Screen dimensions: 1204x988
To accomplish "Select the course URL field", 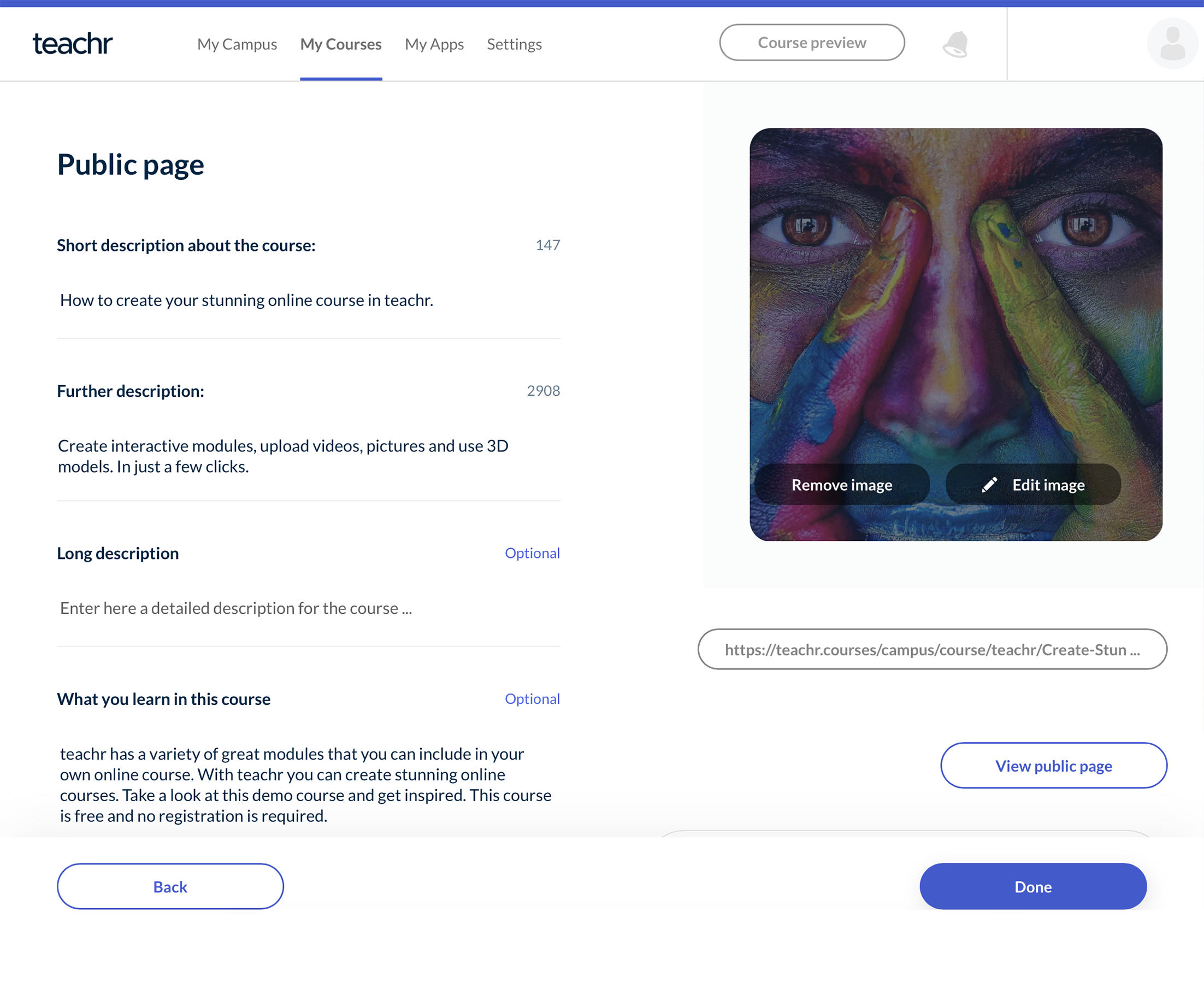I will click(932, 649).
